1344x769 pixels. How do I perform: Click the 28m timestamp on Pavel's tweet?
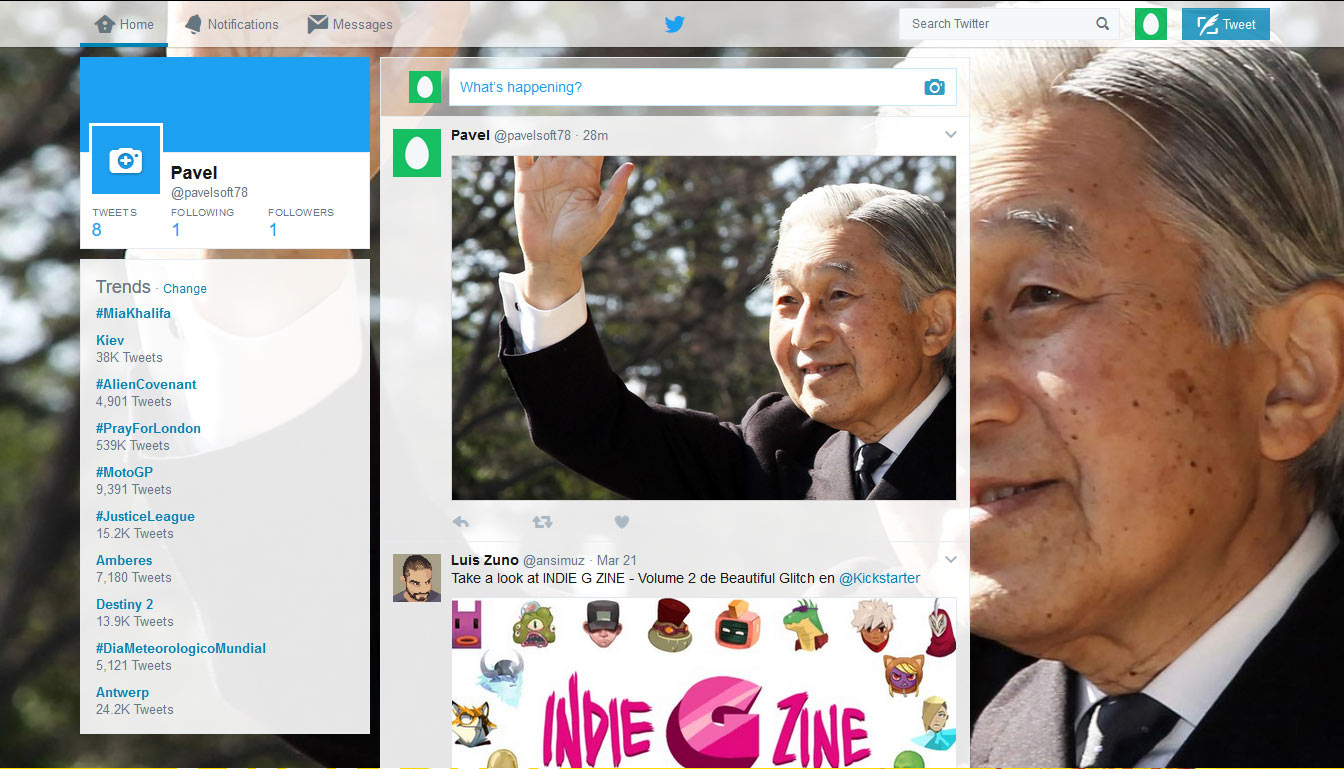tap(595, 135)
